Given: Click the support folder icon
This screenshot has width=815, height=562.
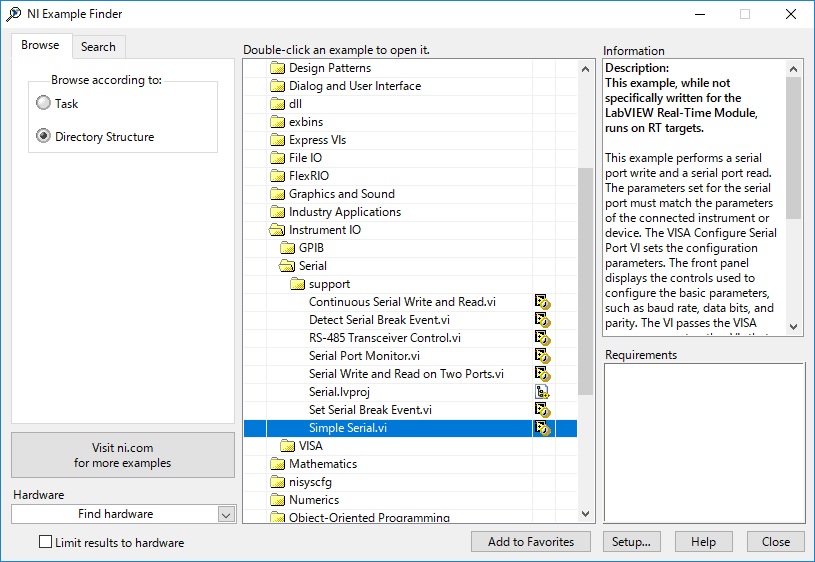Looking at the screenshot, I should [297, 284].
